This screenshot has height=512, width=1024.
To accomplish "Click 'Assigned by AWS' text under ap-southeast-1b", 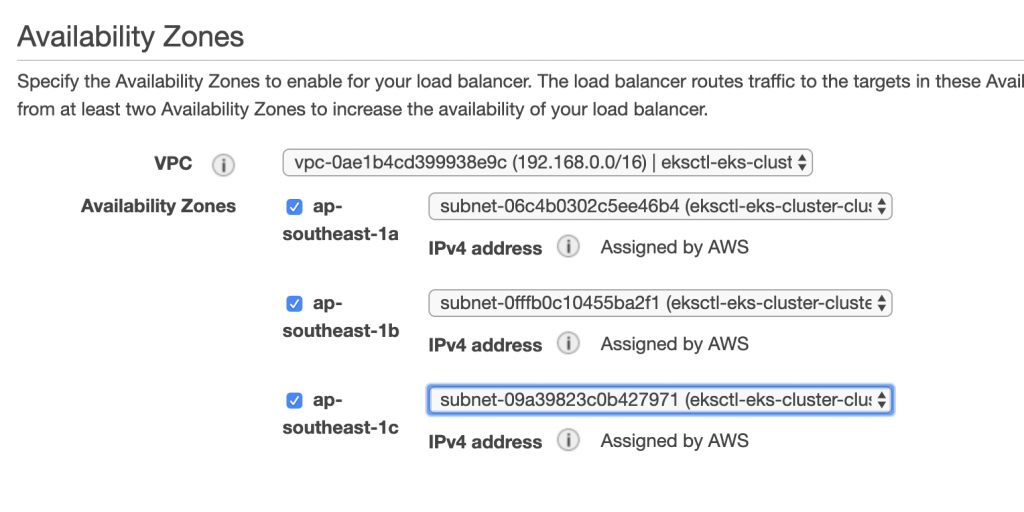I will click(x=674, y=344).
